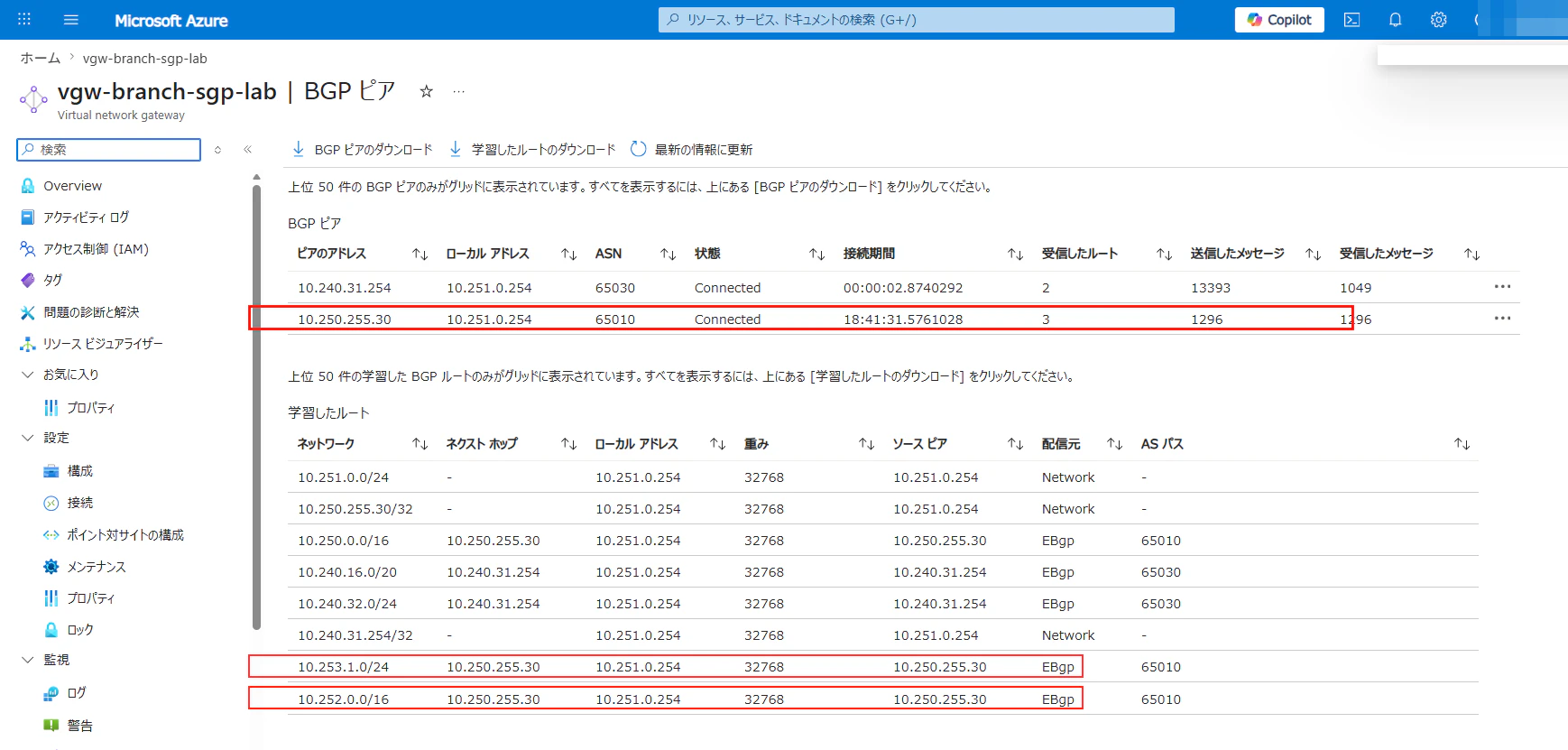Favorite the page with star icon
Viewport: 1568px width, 750px height.
pyautogui.click(x=427, y=91)
